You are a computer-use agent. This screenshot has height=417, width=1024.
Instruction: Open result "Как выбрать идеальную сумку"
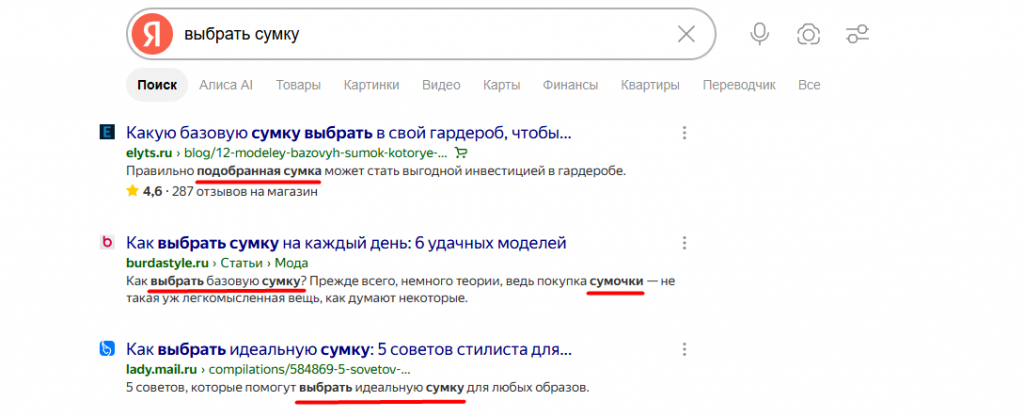[x=349, y=349]
